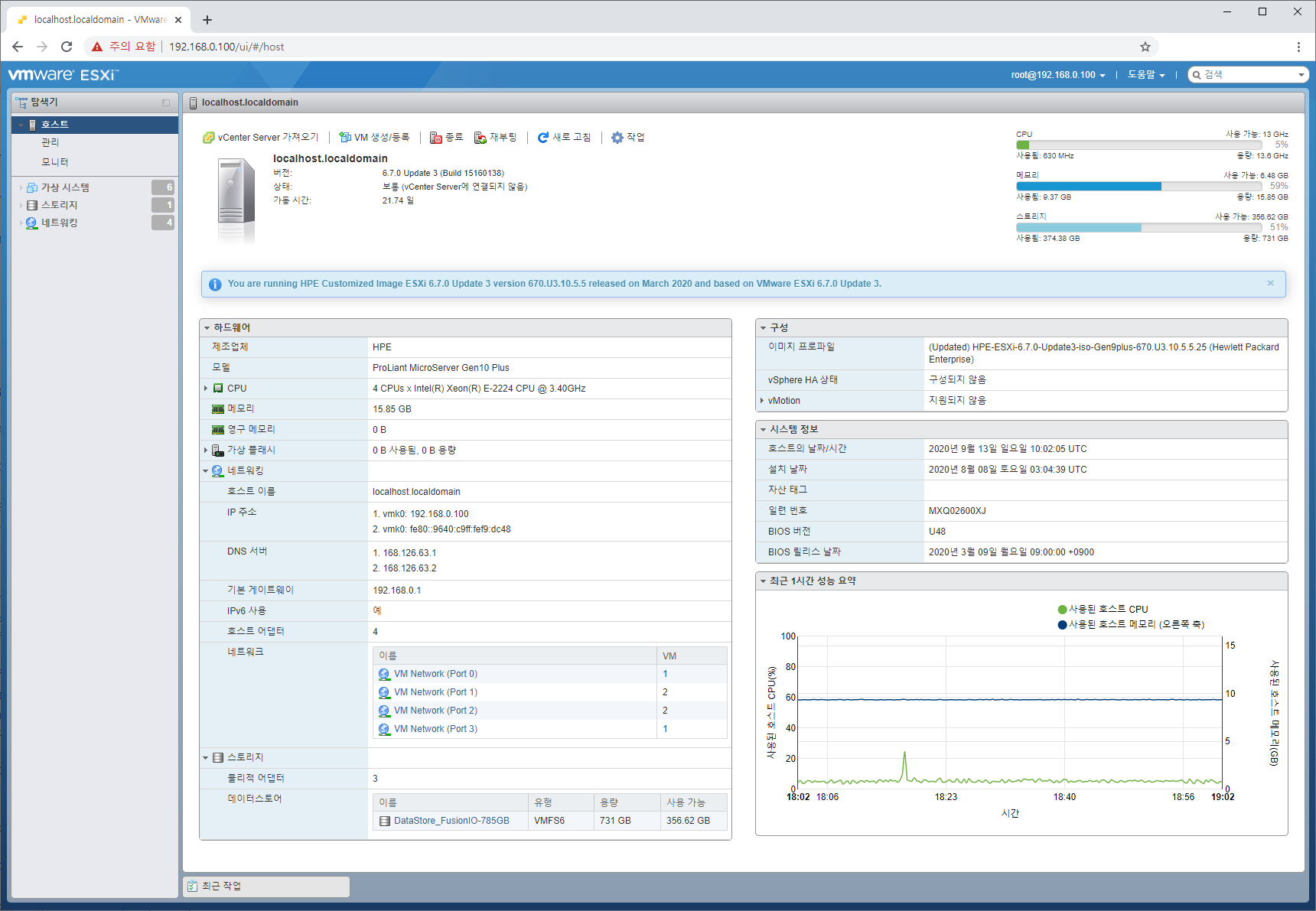
Task: Click the storage usage bar
Action: [x=1139, y=228]
